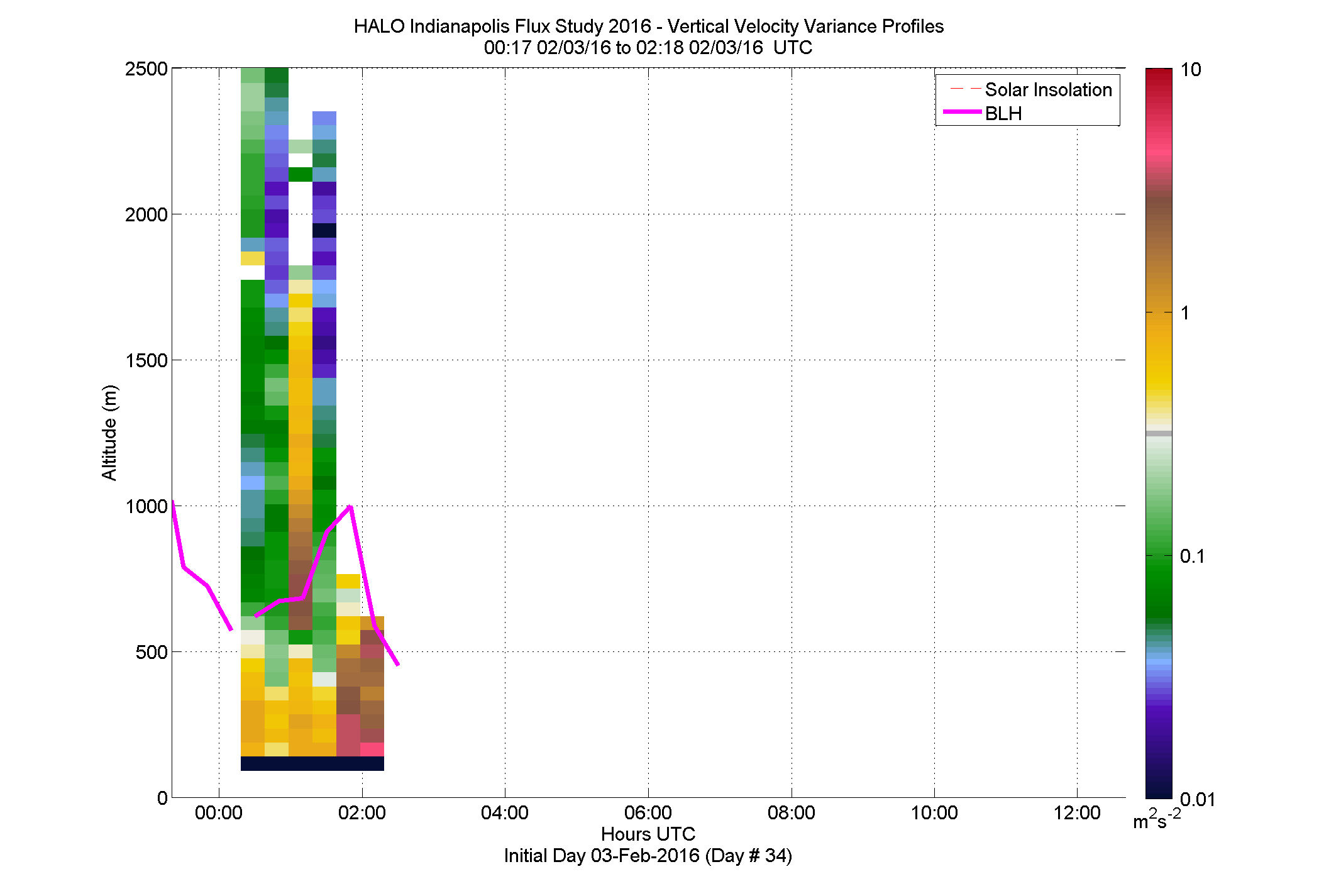
Task: Click the plot title 'HALO Indianapolis Flux Study 2016'
Action: click(x=502, y=26)
